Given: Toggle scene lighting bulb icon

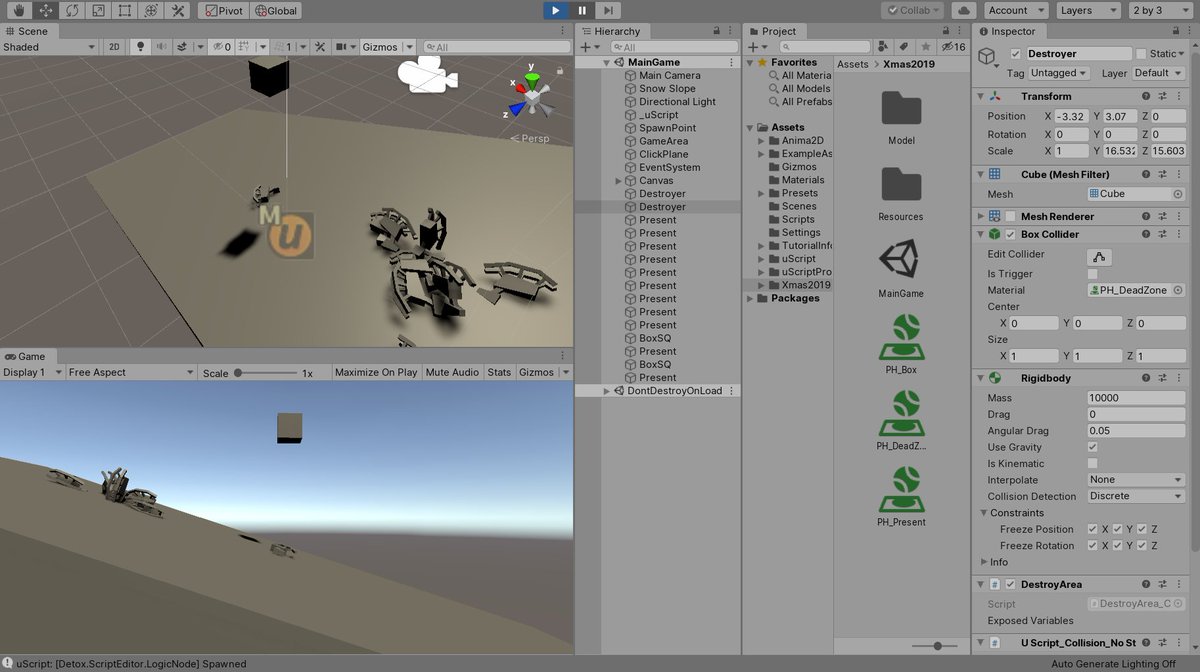Looking at the screenshot, I should click(x=140, y=47).
